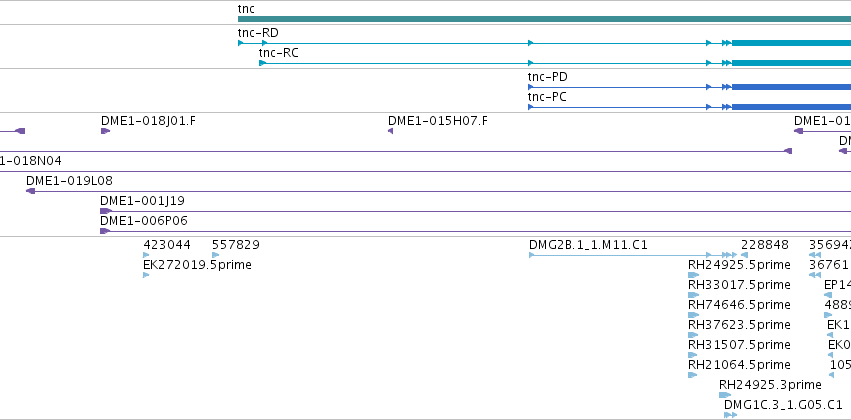Select the tnc gene bar
The height and width of the screenshot is (420, 851).
coord(544,19)
